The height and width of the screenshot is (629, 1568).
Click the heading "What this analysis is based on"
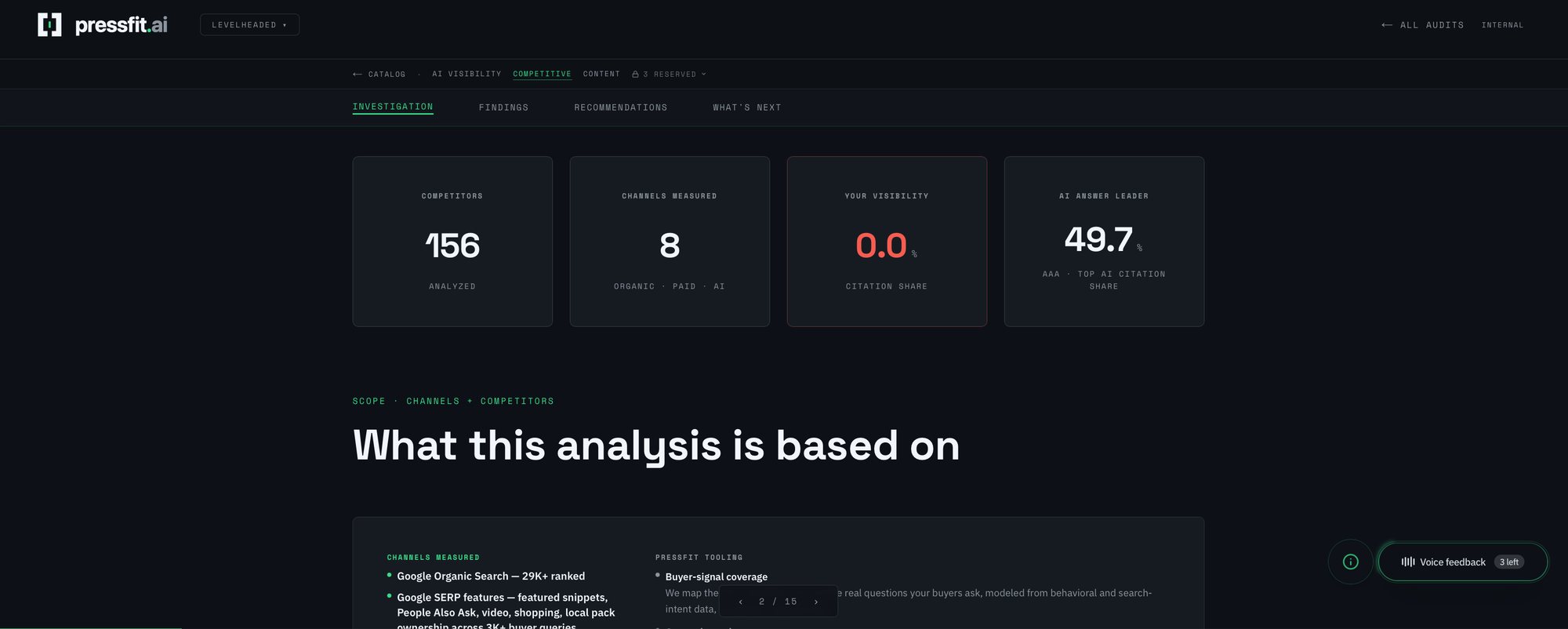pos(656,446)
